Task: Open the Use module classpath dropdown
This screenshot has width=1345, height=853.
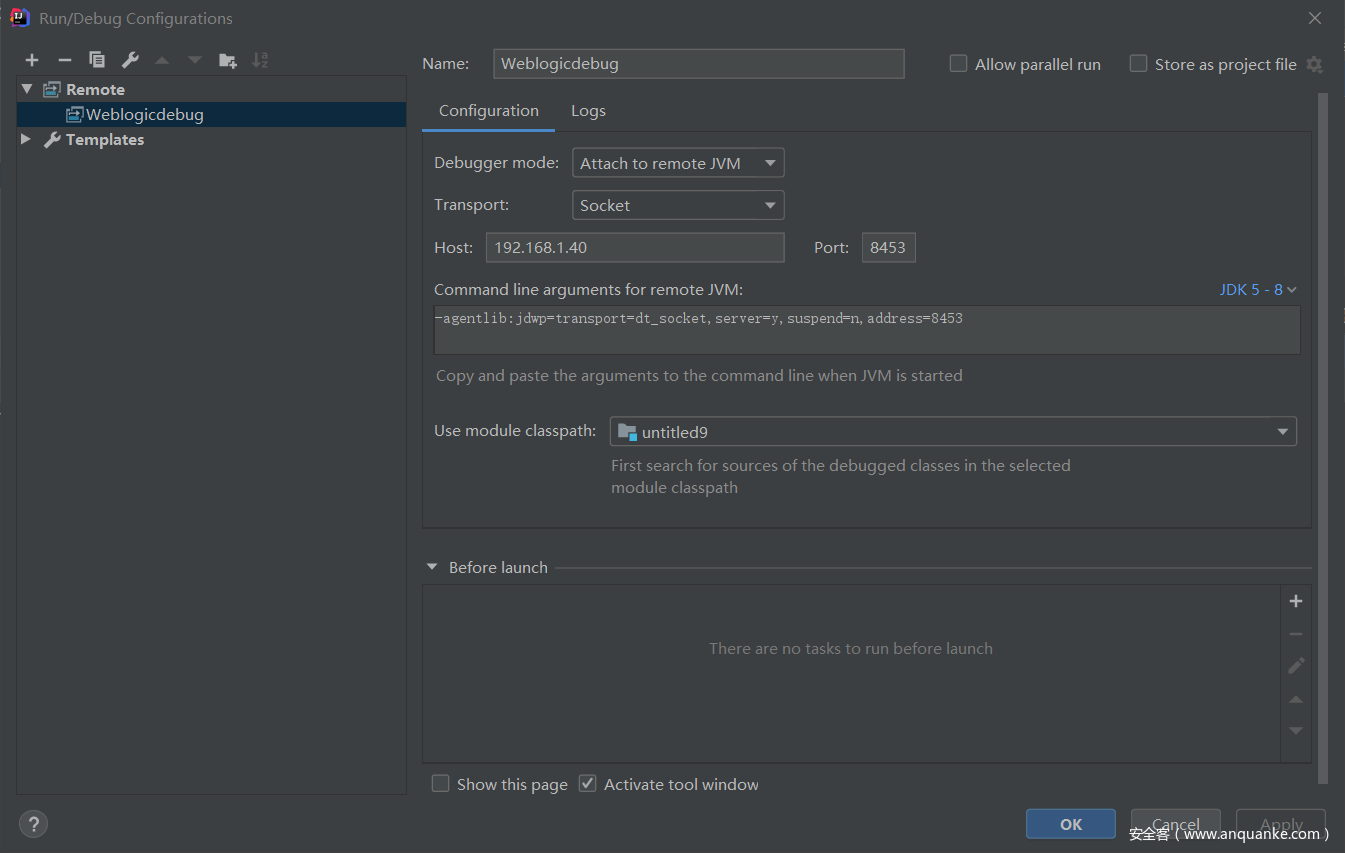Action: point(952,432)
